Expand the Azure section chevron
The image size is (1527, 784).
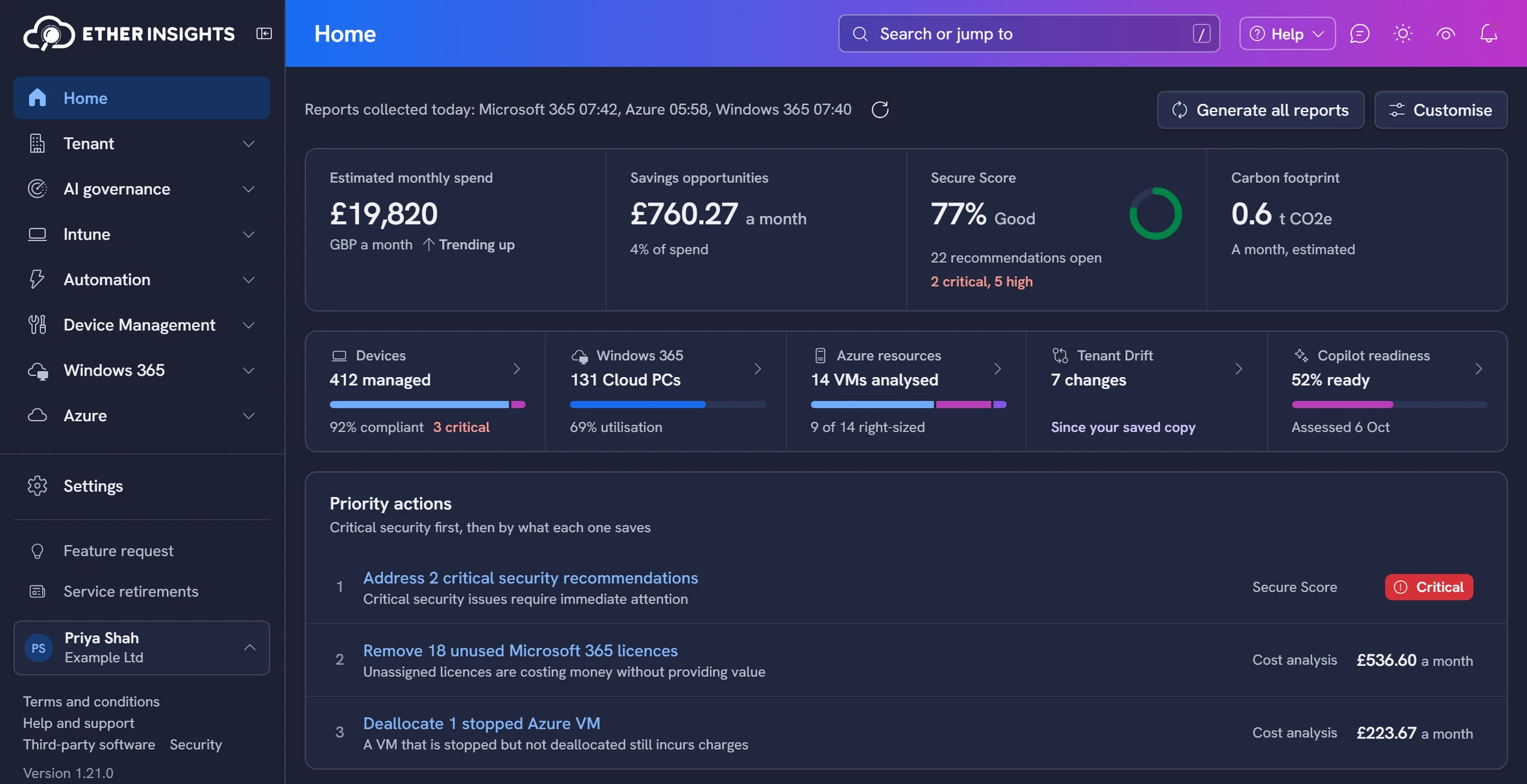click(x=248, y=415)
